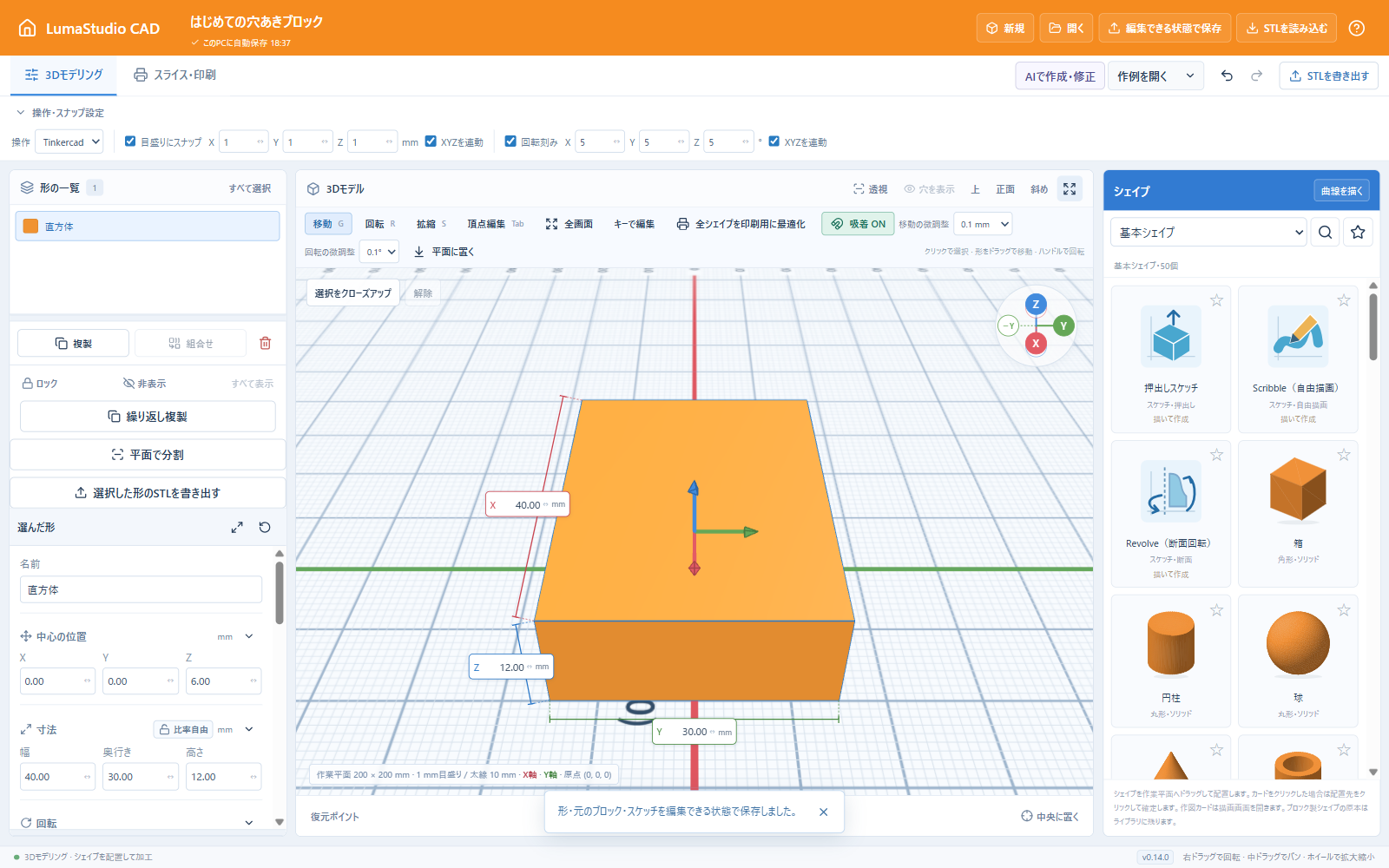This screenshot has height=868, width=1389.
Task: Click the undo arrow icon
Action: (x=1227, y=76)
